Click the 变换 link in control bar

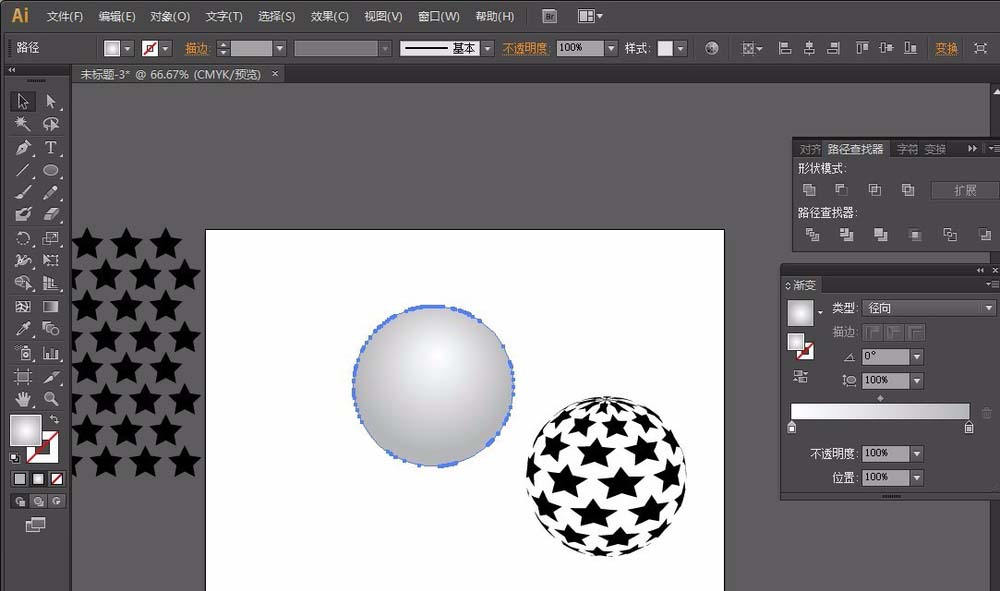pos(946,48)
